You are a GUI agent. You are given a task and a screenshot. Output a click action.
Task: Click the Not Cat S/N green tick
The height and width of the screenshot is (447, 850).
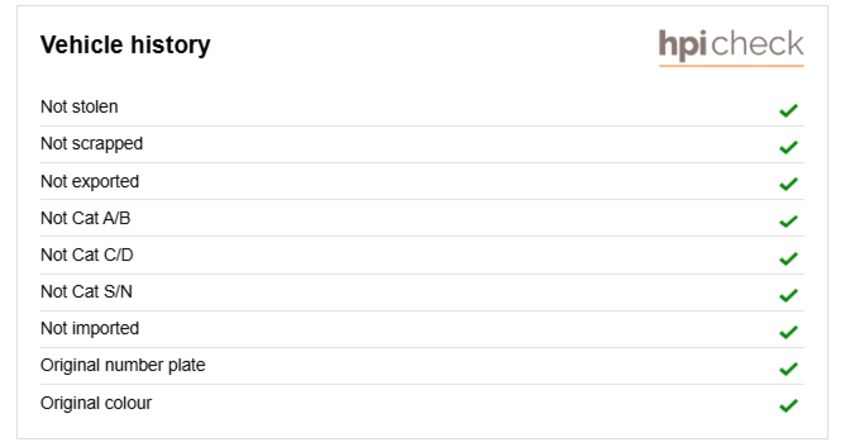pos(788,295)
